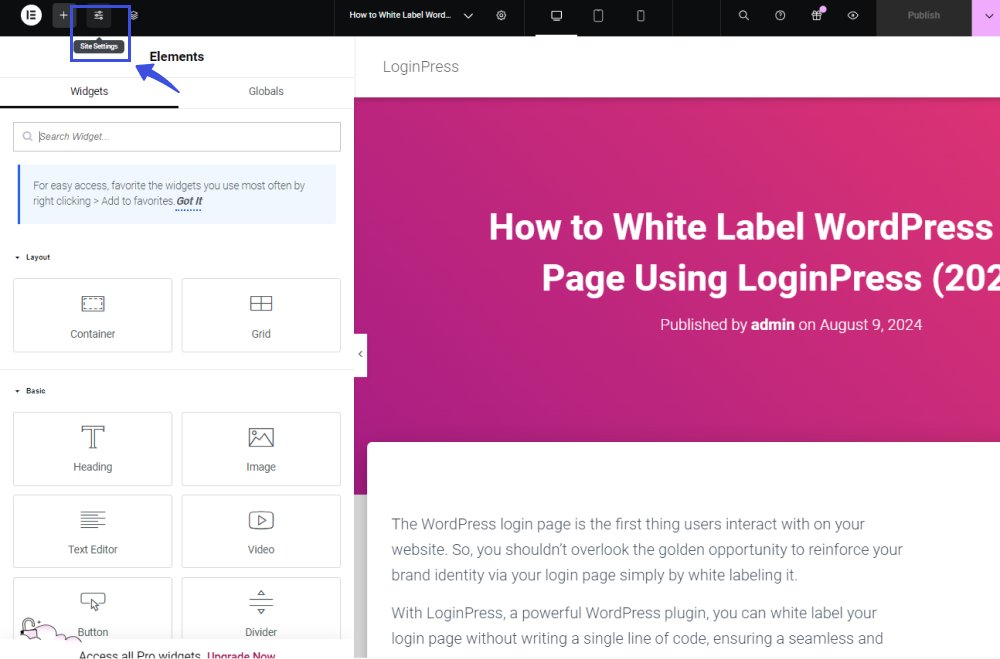Open the What's New gift icon
The image size is (1000, 659).
pos(816,15)
